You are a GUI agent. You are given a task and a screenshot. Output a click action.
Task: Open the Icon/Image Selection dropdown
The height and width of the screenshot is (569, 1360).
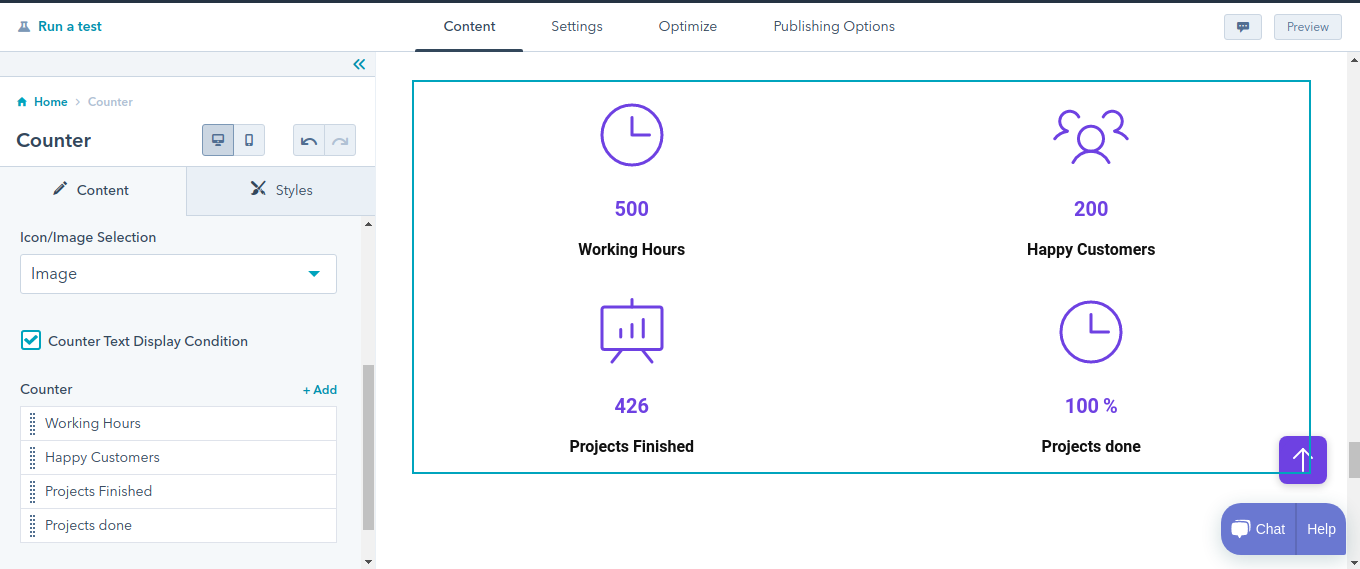pos(178,274)
